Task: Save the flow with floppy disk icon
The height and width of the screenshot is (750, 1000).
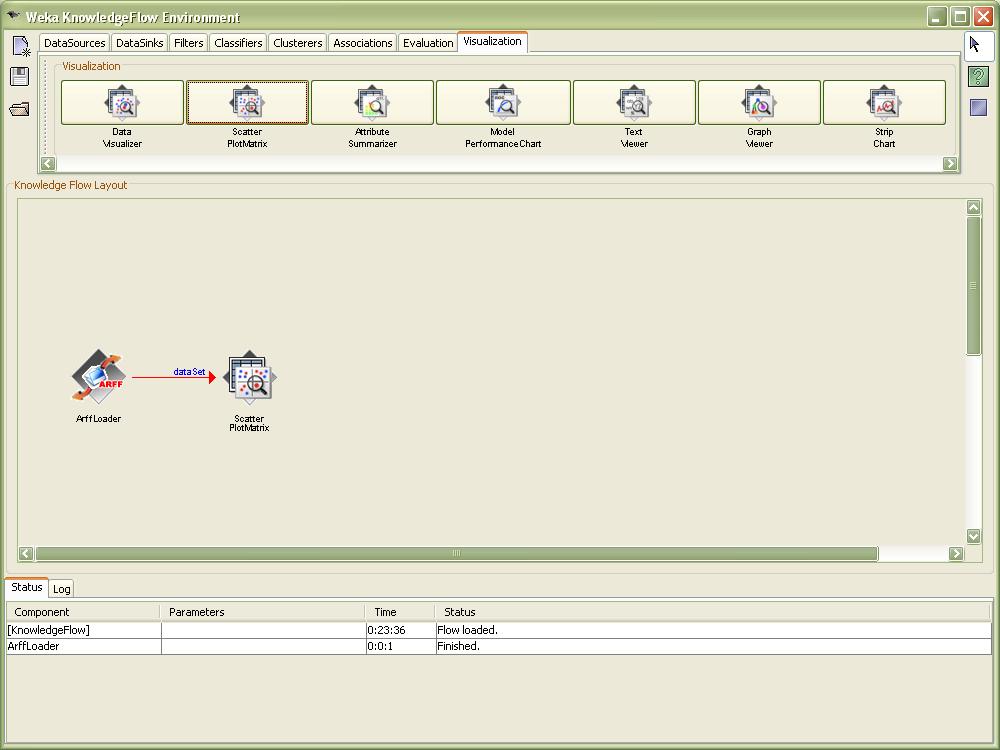Action: click(19, 77)
